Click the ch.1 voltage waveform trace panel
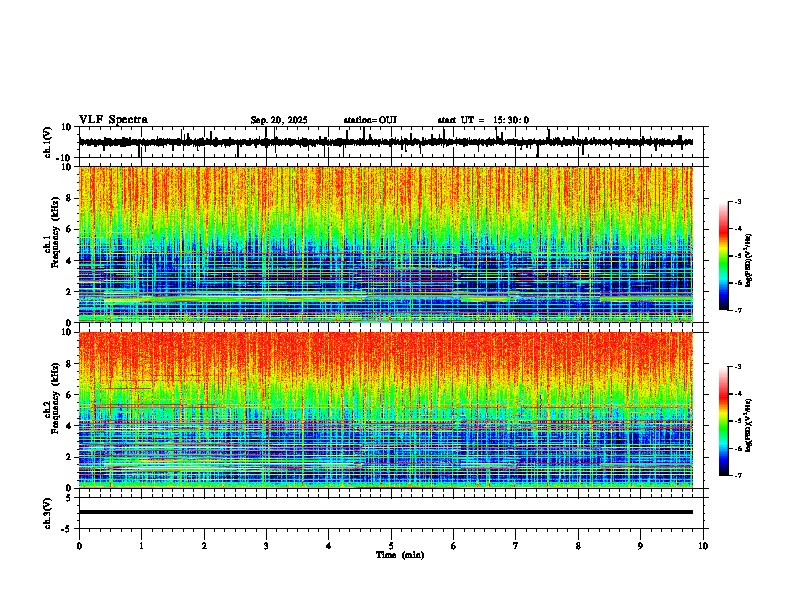The height and width of the screenshot is (612, 792). tap(393, 142)
